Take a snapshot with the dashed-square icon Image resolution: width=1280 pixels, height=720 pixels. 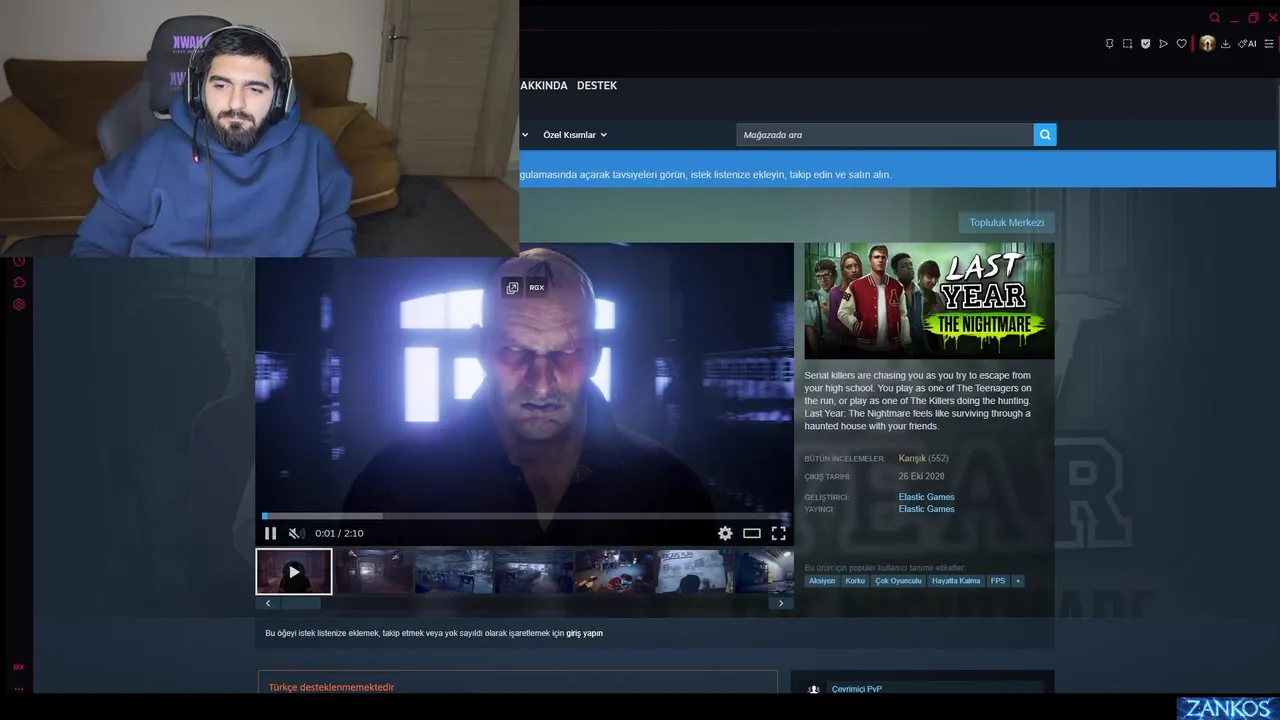click(1127, 44)
